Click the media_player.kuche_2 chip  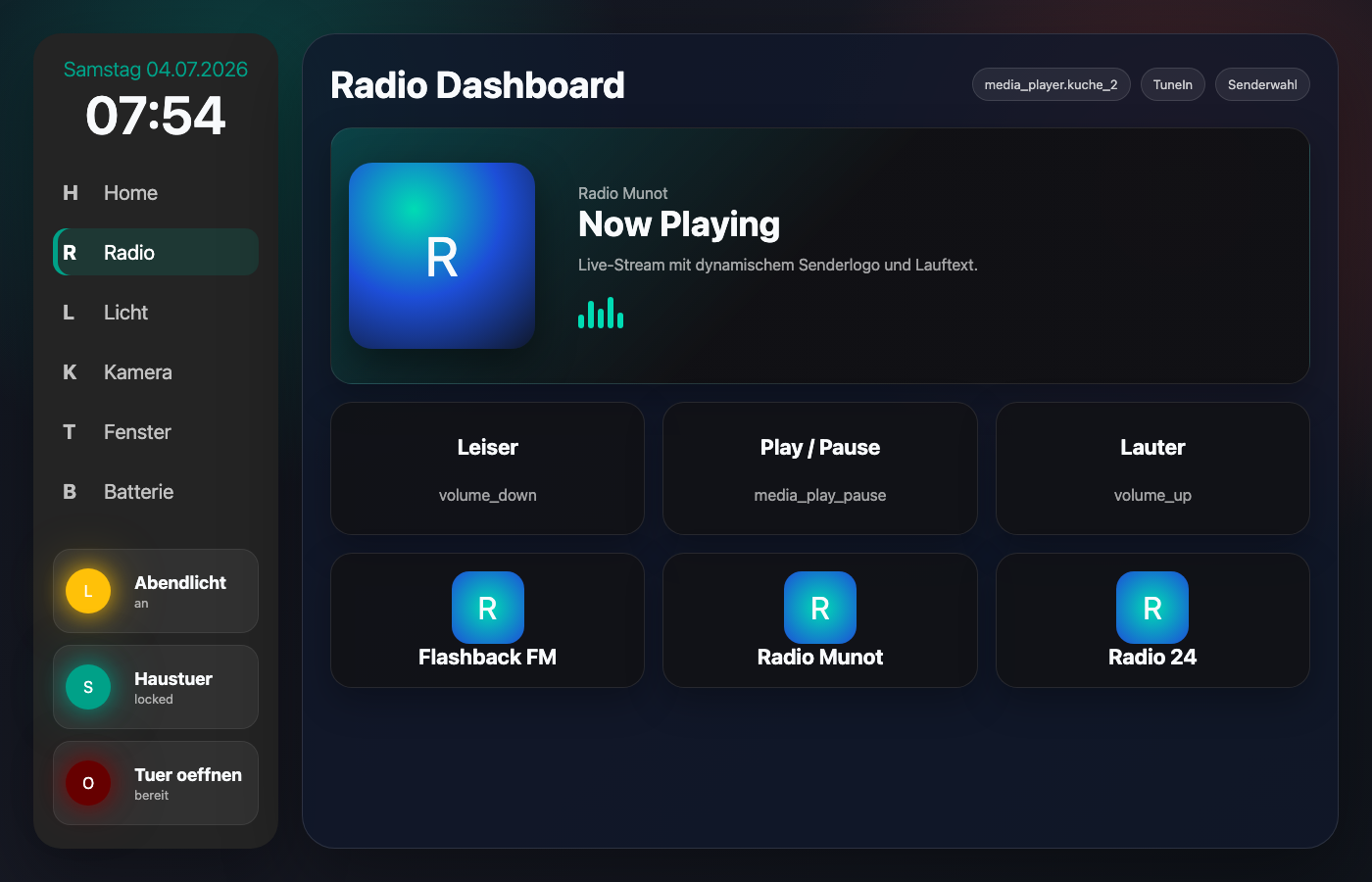pos(1052,84)
